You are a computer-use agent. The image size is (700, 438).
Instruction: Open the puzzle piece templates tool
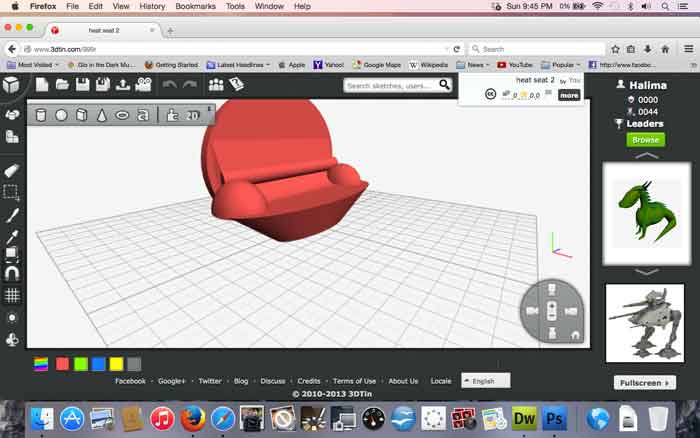172,115
